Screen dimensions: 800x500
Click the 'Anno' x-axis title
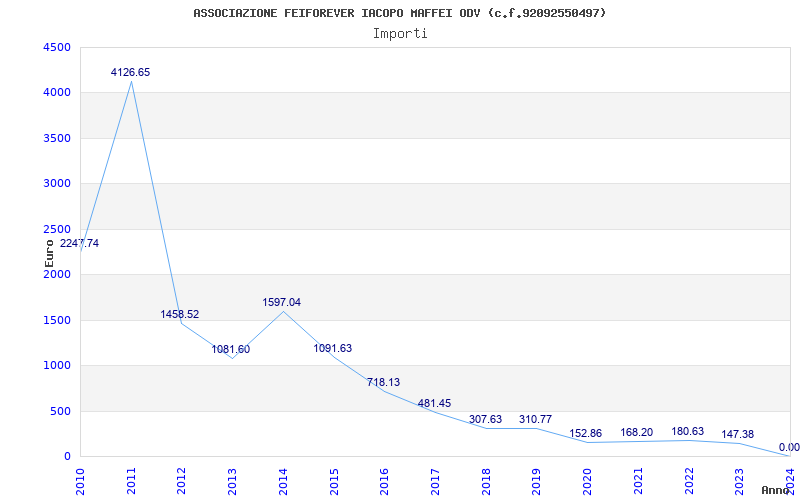click(x=774, y=491)
